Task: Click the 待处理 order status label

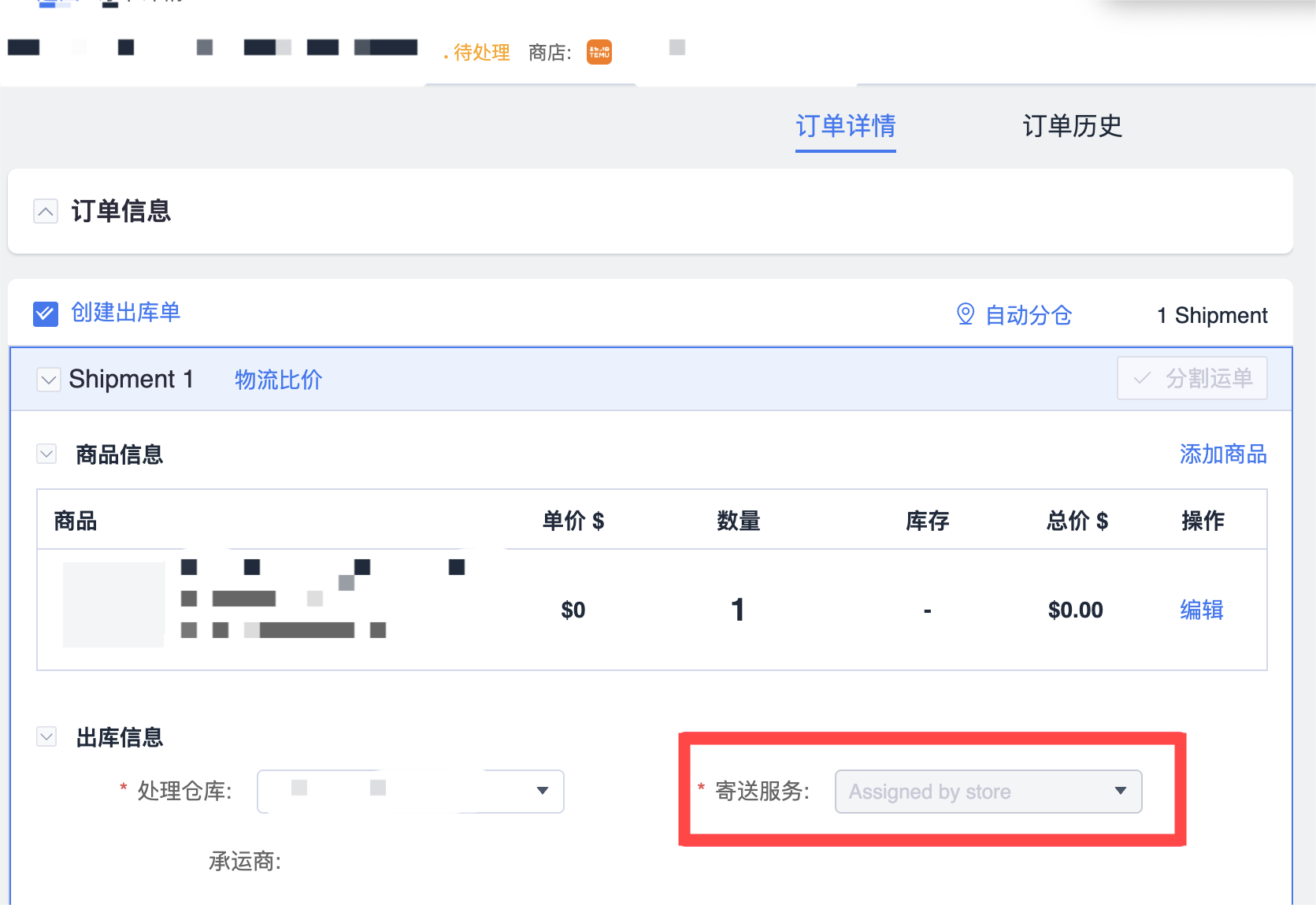Action: click(481, 53)
